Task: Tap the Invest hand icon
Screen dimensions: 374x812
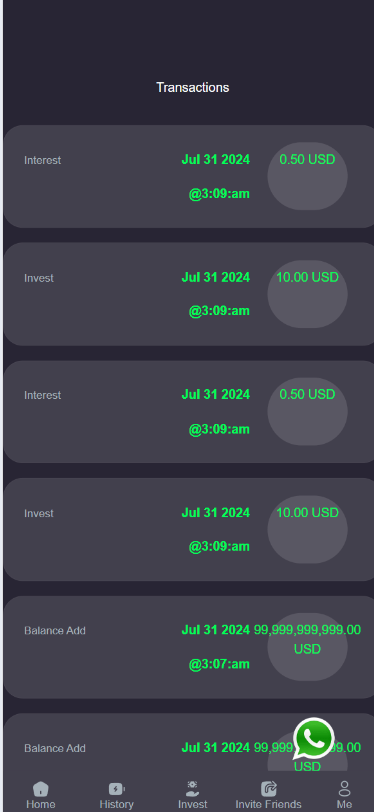Action: pos(192,788)
